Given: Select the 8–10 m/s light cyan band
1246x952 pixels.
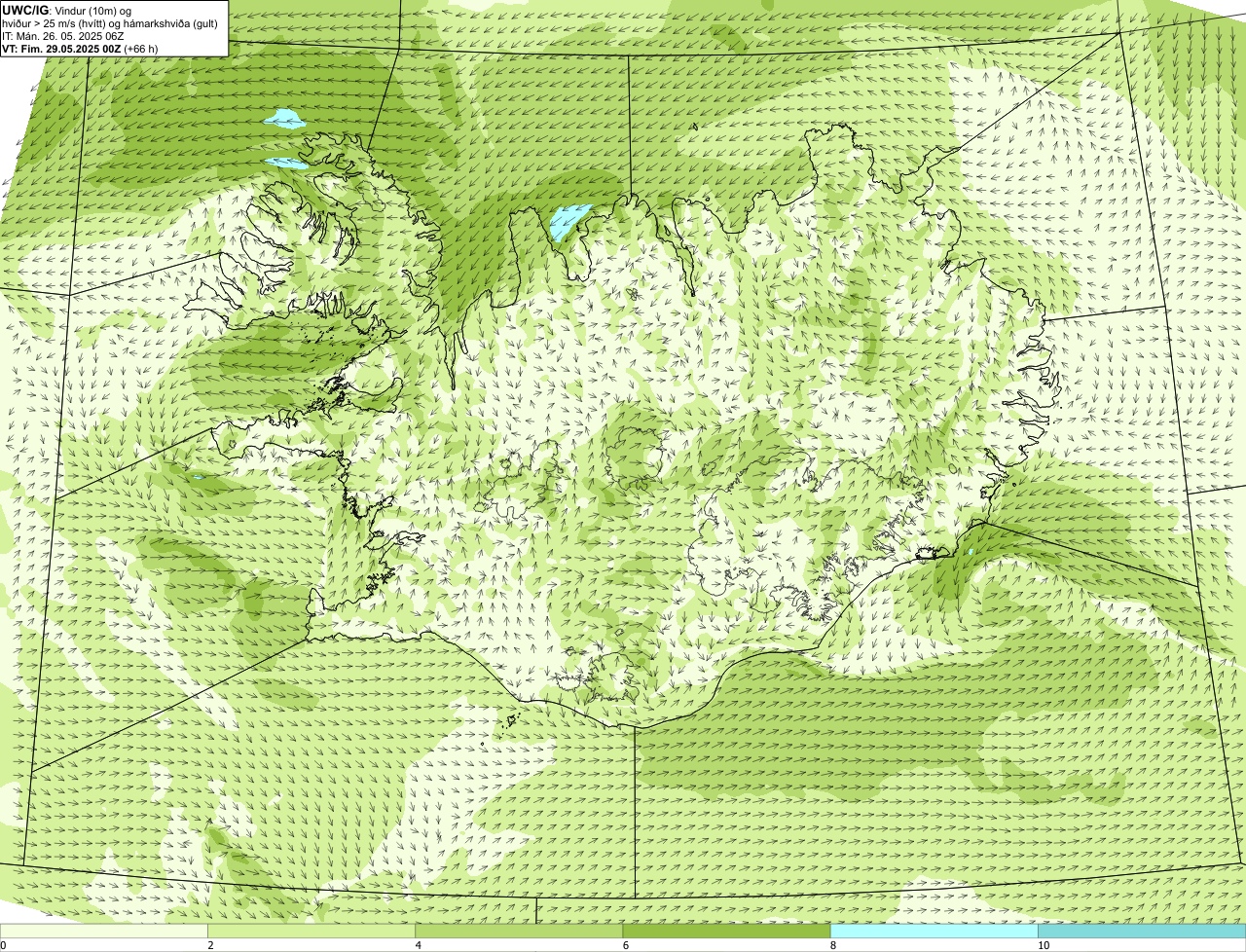Looking at the screenshot, I should tap(934, 932).
